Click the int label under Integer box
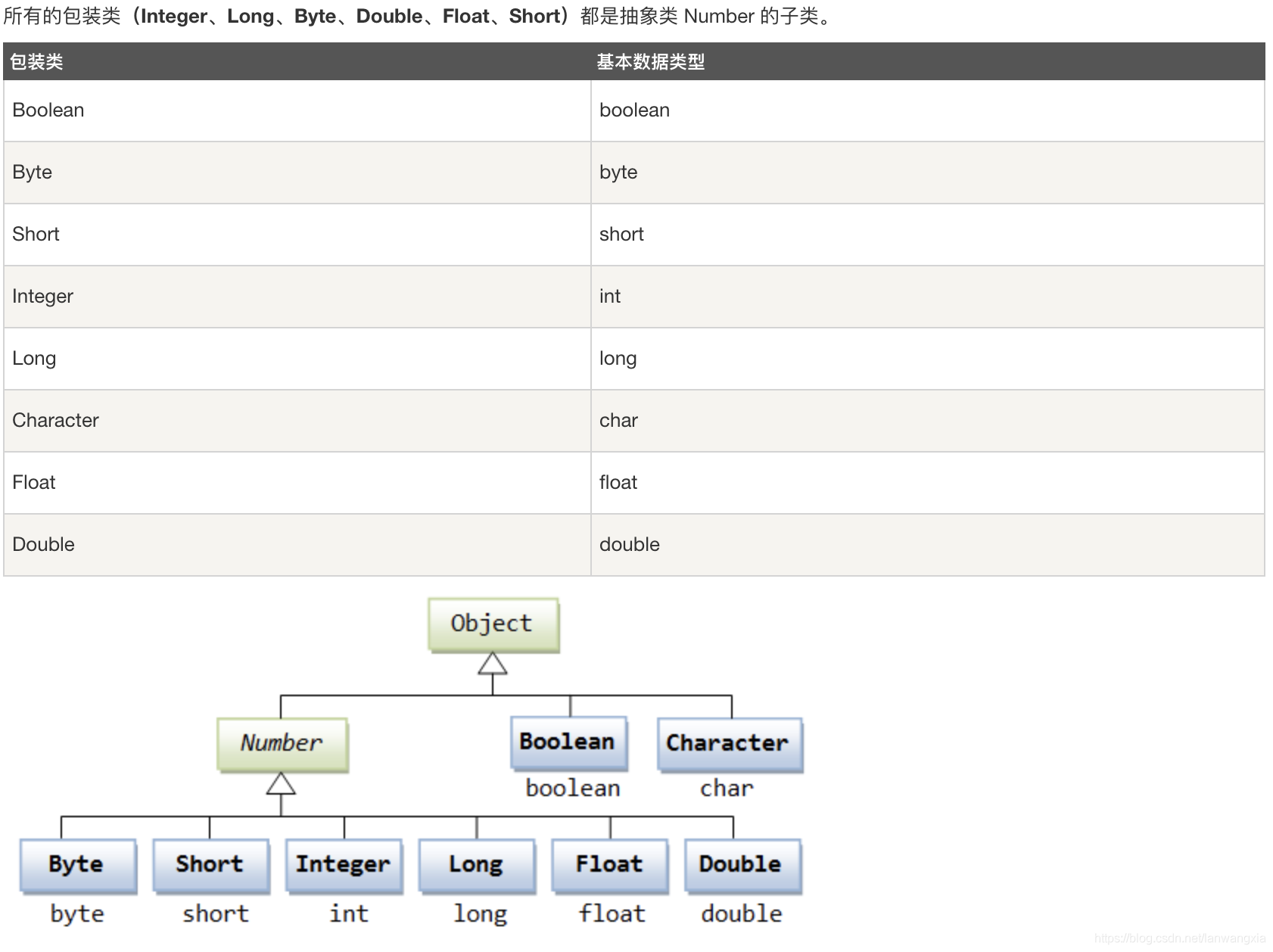This screenshot has height=952, width=1273. [x=349, y=913]
